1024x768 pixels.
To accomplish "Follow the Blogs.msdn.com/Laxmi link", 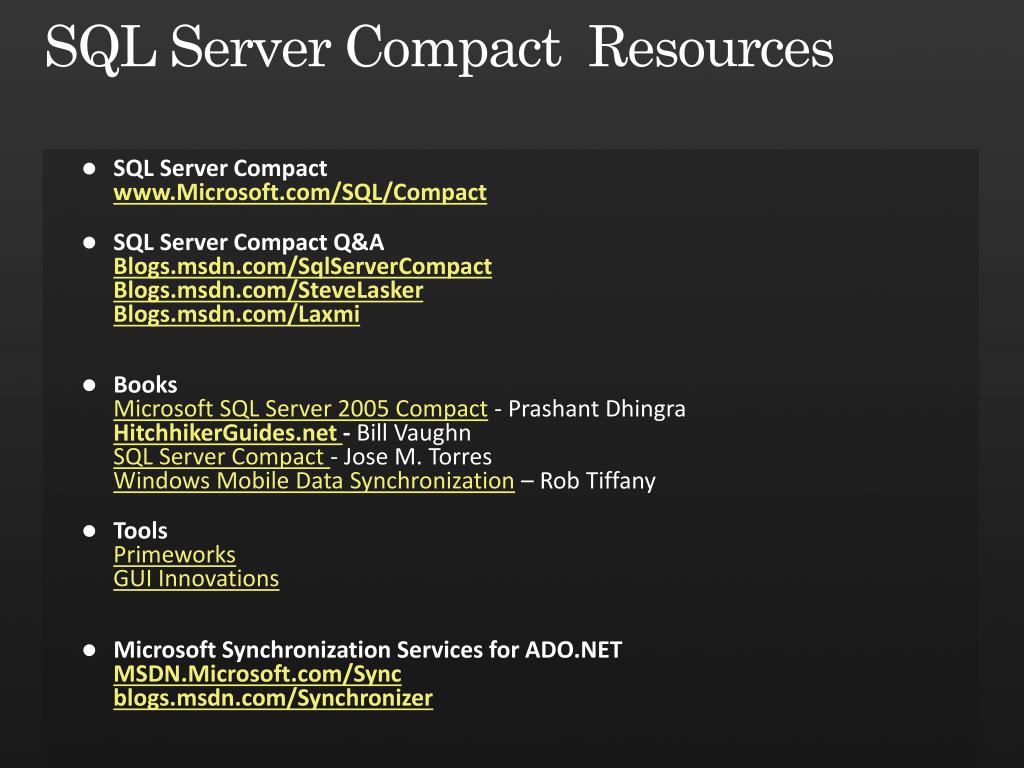I will tap(236, 314).
